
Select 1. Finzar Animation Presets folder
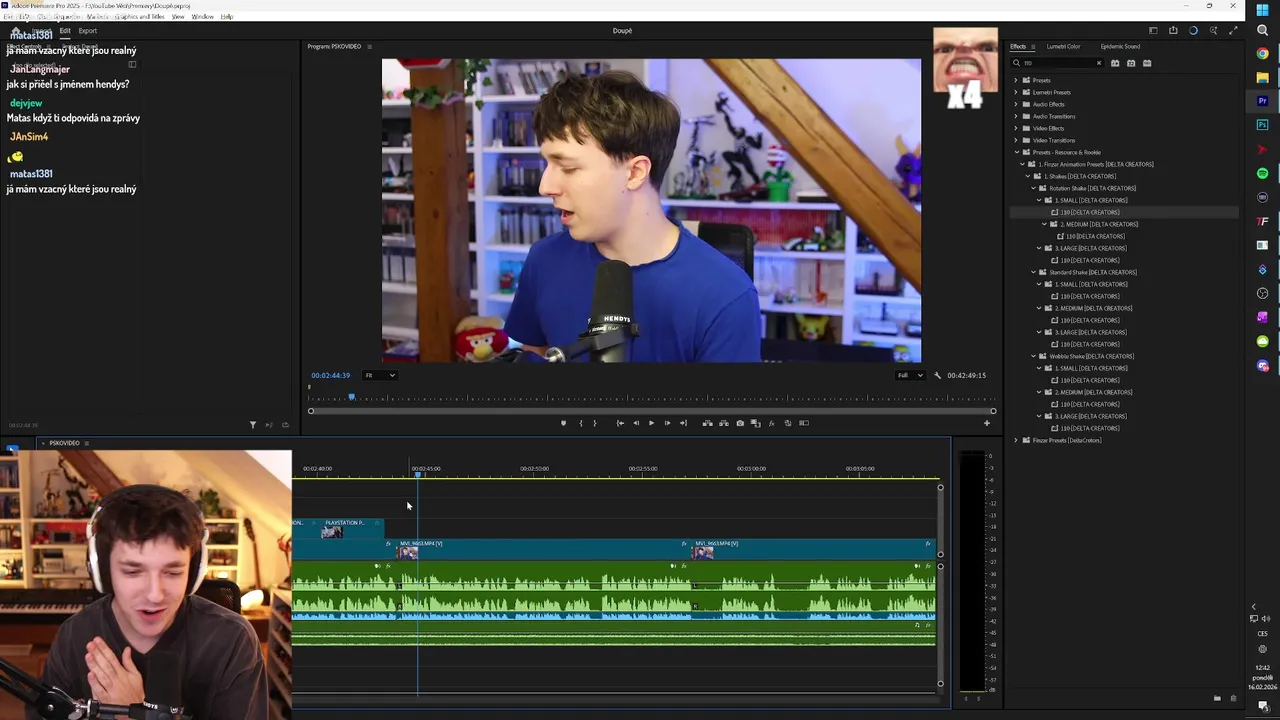point(1095,164)
